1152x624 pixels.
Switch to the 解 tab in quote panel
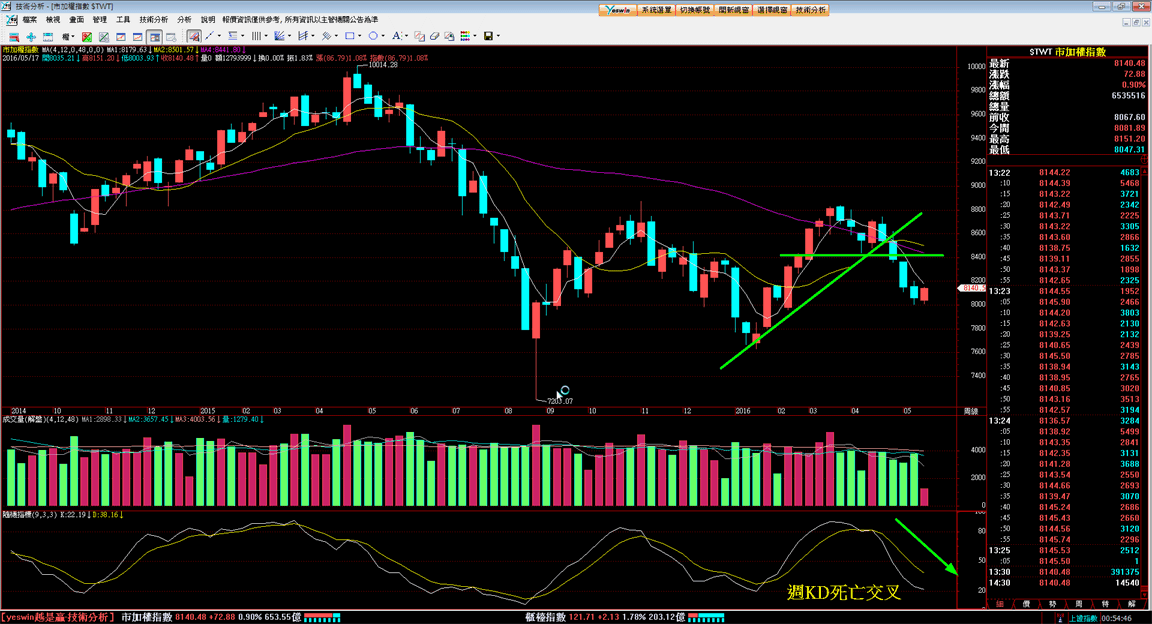pyautogui.click(x=1131, y=603)
